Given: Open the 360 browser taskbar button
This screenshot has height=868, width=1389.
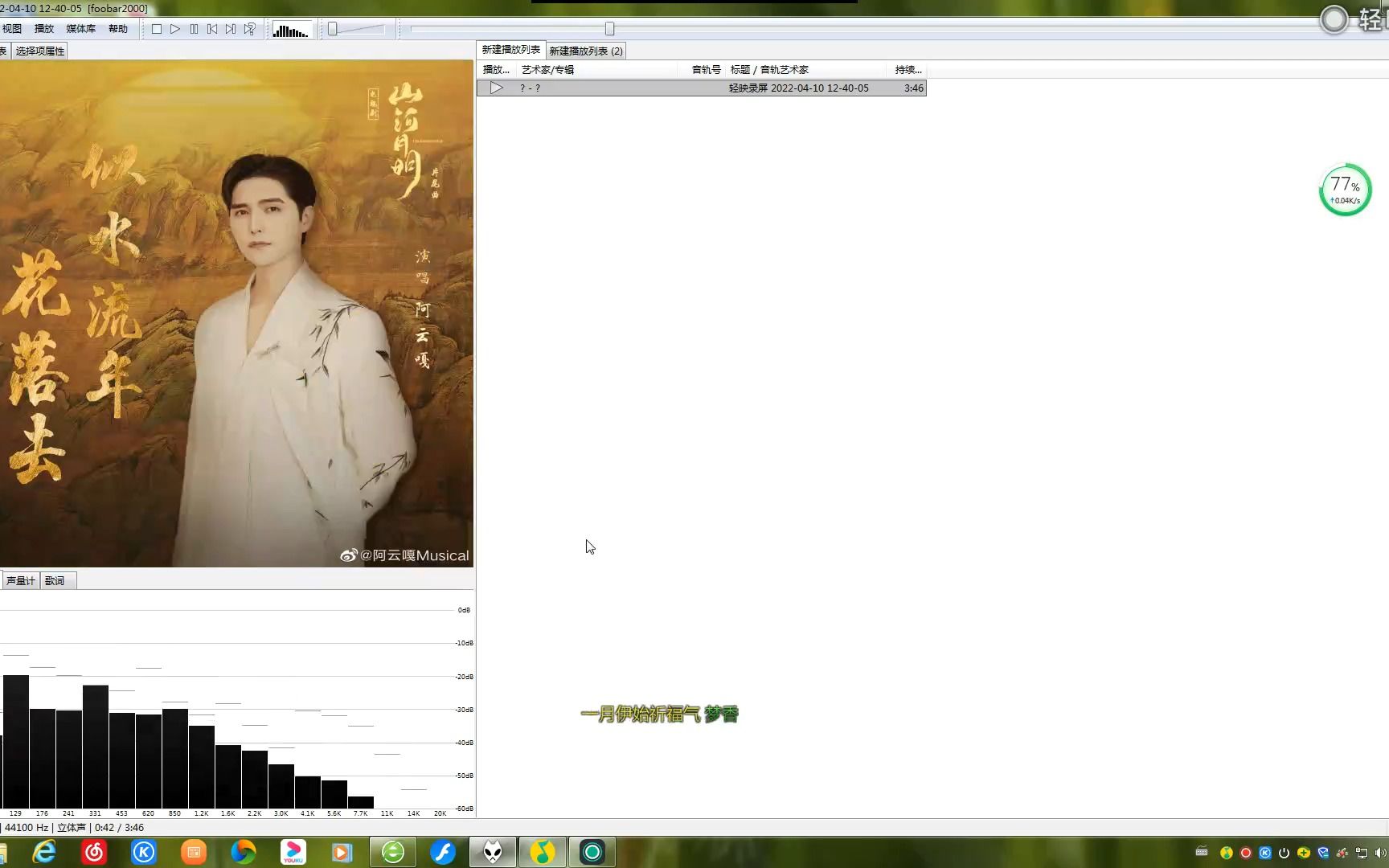Looking at the screenshot, I should (393, 852).
